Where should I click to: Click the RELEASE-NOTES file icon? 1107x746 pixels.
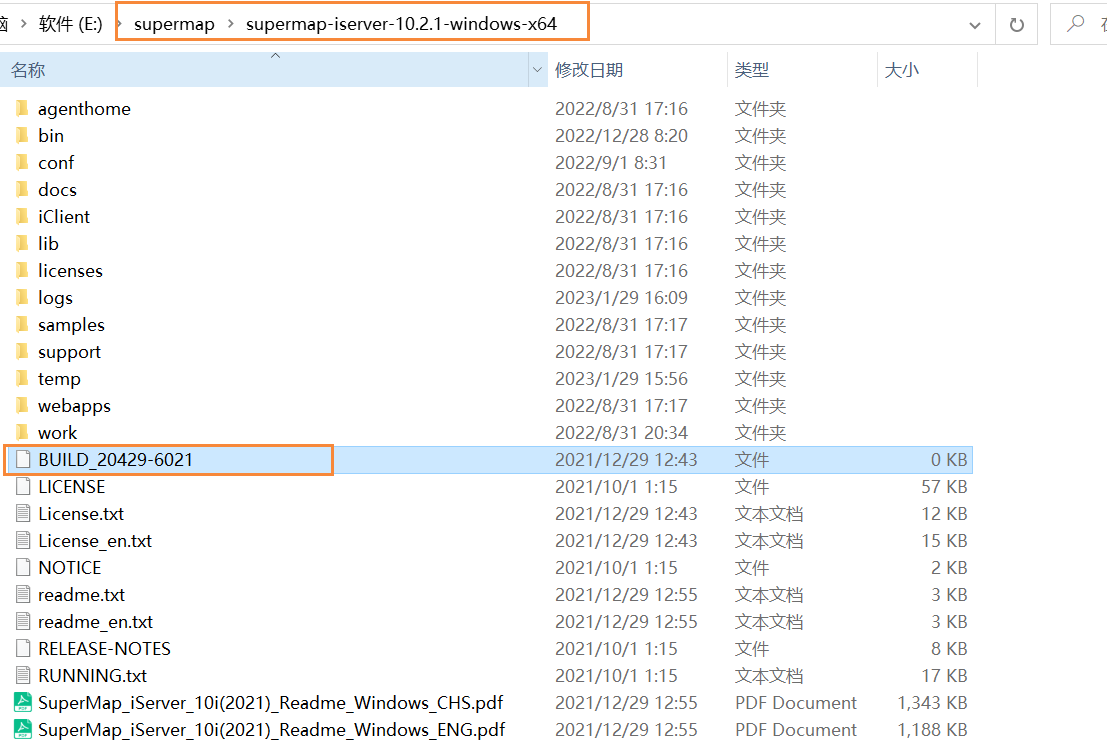point(23,649)
